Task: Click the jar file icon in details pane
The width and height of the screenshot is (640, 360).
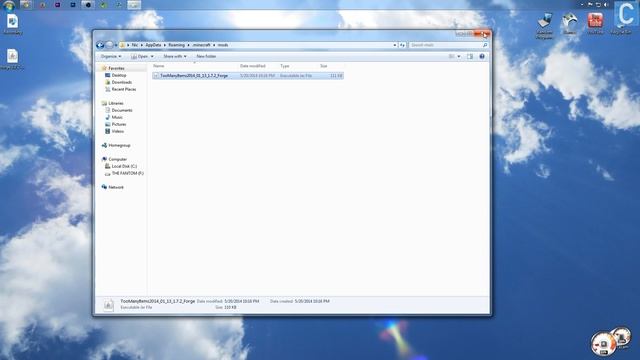Action: click(x=108, y=304)
